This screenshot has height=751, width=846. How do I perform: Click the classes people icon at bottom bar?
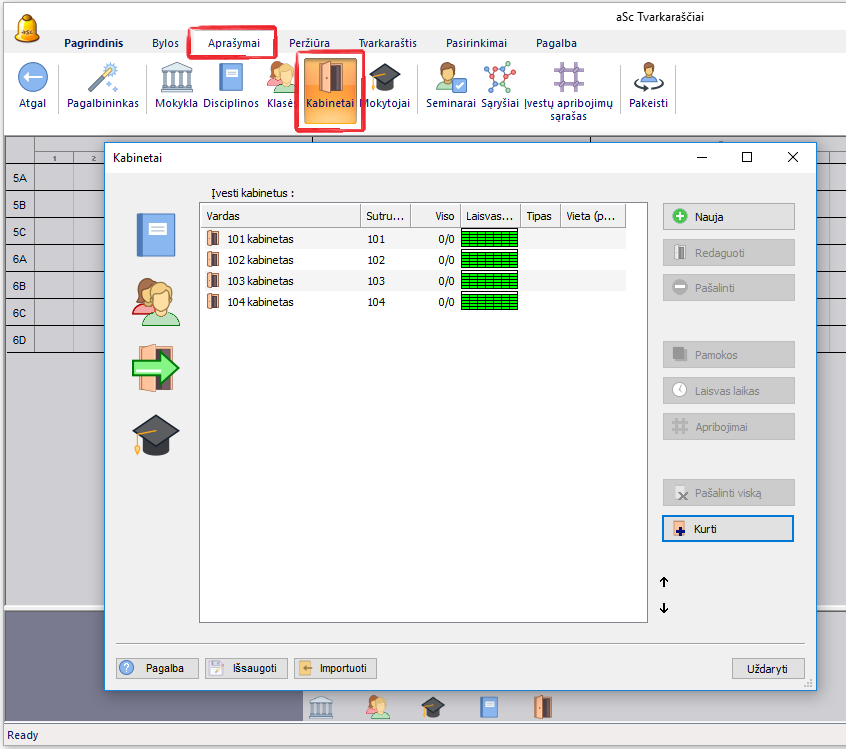tap(378, 707)
